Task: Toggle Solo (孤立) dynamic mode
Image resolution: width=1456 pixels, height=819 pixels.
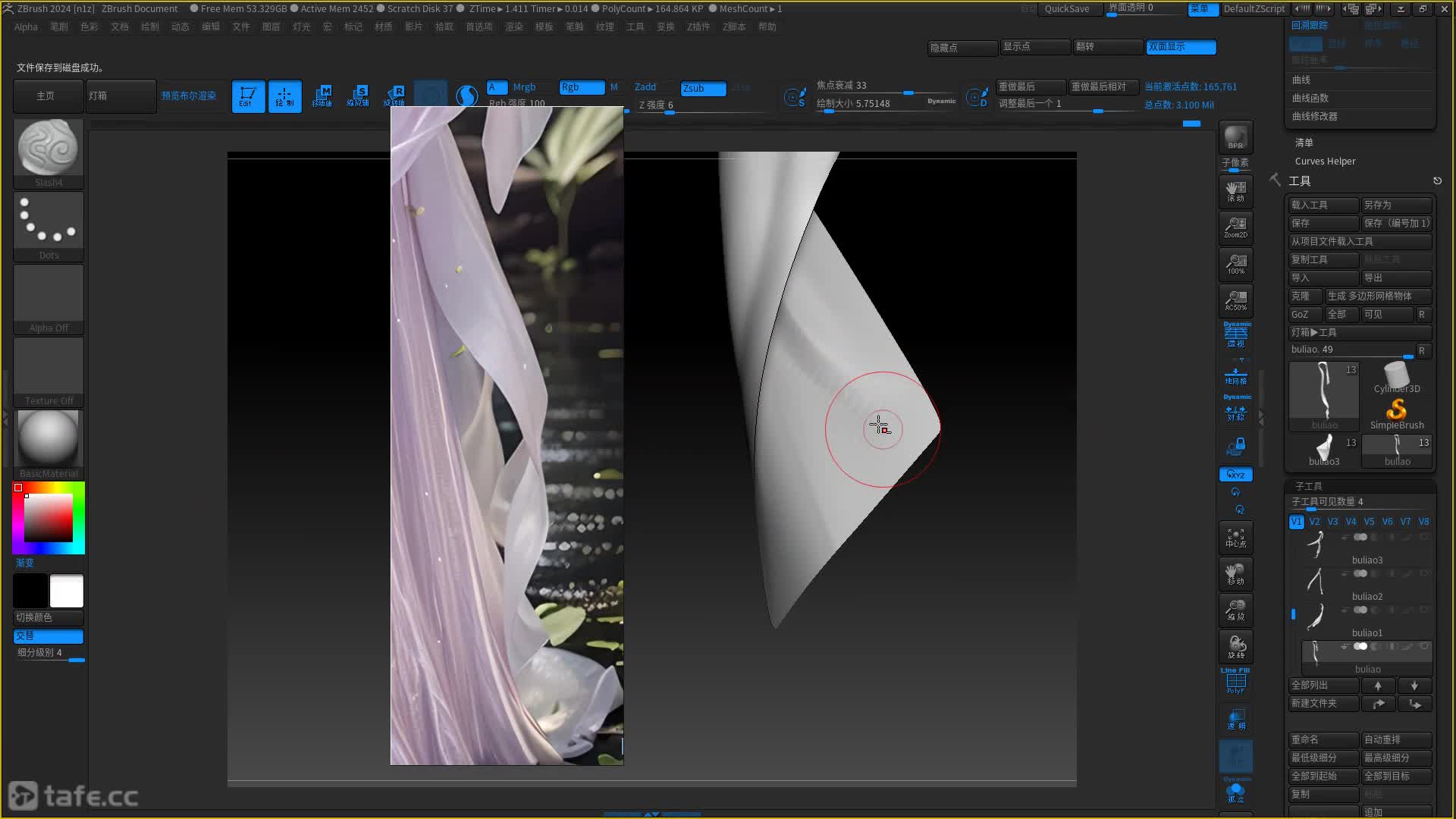Action: click(x=1235, y=790)
